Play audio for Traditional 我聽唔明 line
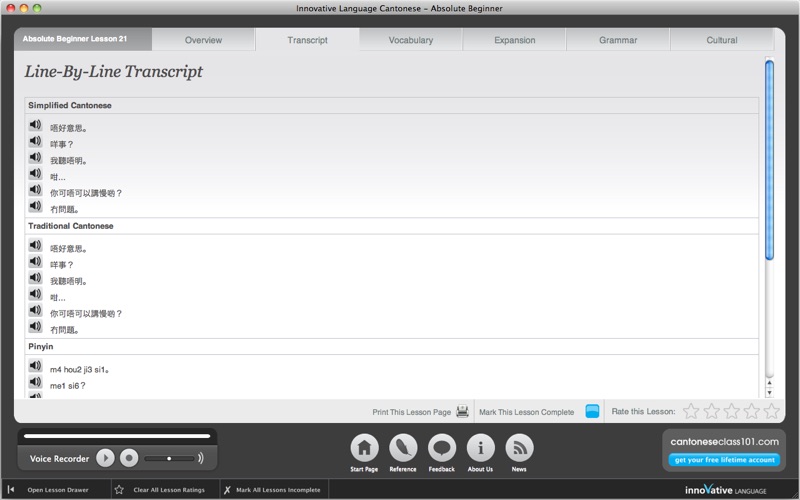 [x=35, y=278]
